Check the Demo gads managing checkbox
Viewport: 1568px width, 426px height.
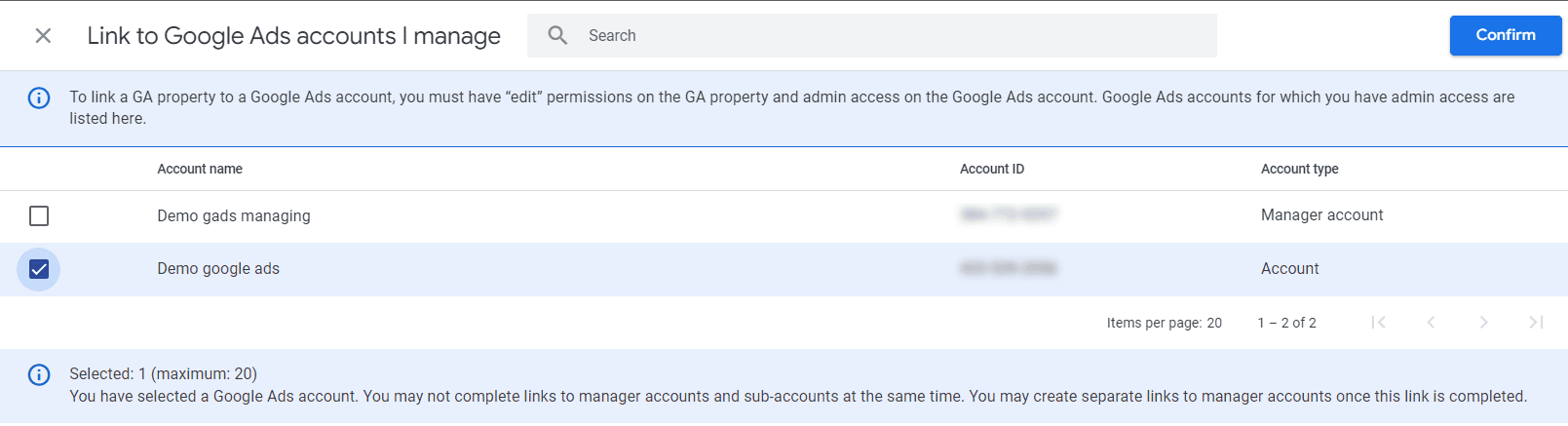[39, 215]
